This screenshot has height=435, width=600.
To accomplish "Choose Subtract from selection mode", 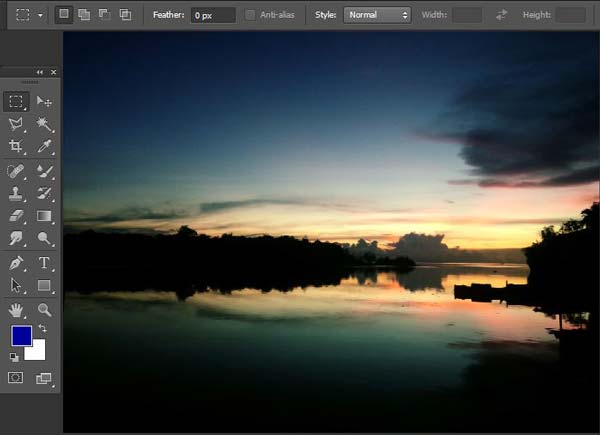I will pos(104,15).
